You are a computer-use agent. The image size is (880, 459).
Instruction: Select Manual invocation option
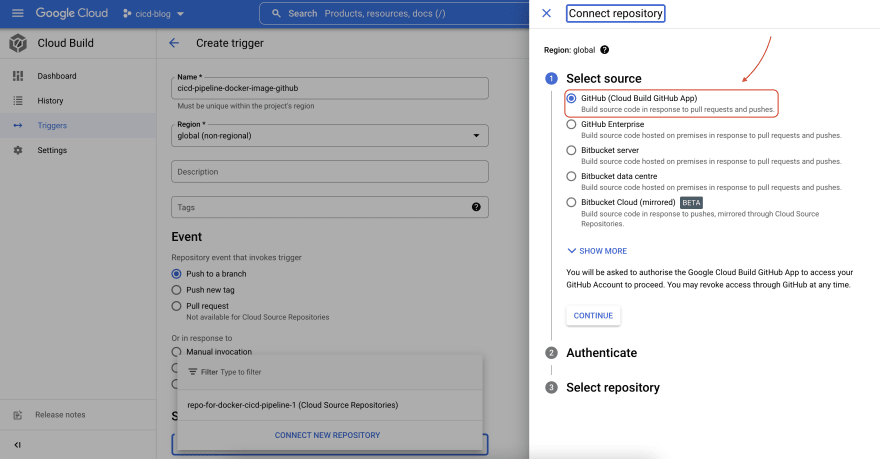(x=176, y=352)
